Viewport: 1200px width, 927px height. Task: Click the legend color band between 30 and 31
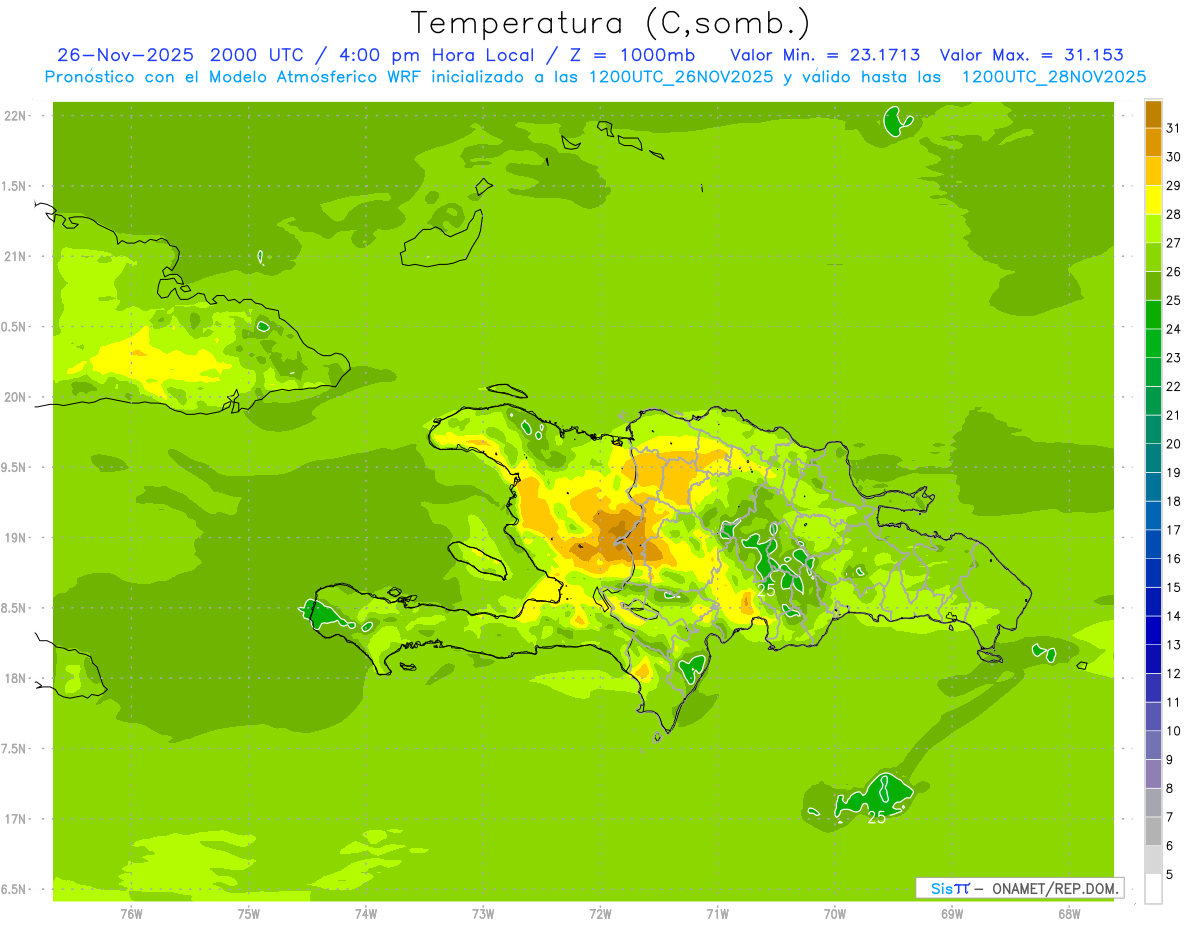click(1153, 142)
